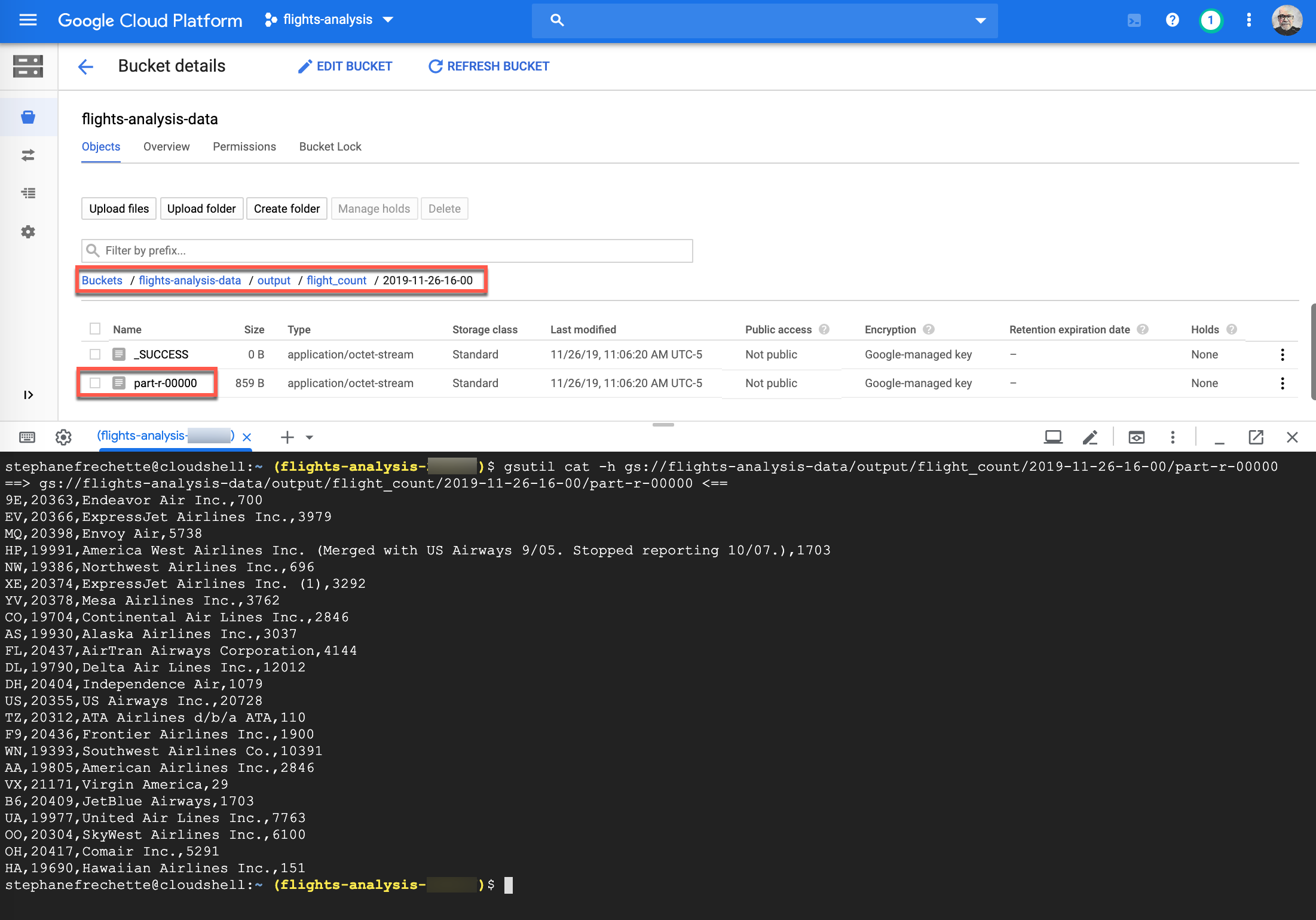Expand the search bar dropdown arrow

[980, 21]
